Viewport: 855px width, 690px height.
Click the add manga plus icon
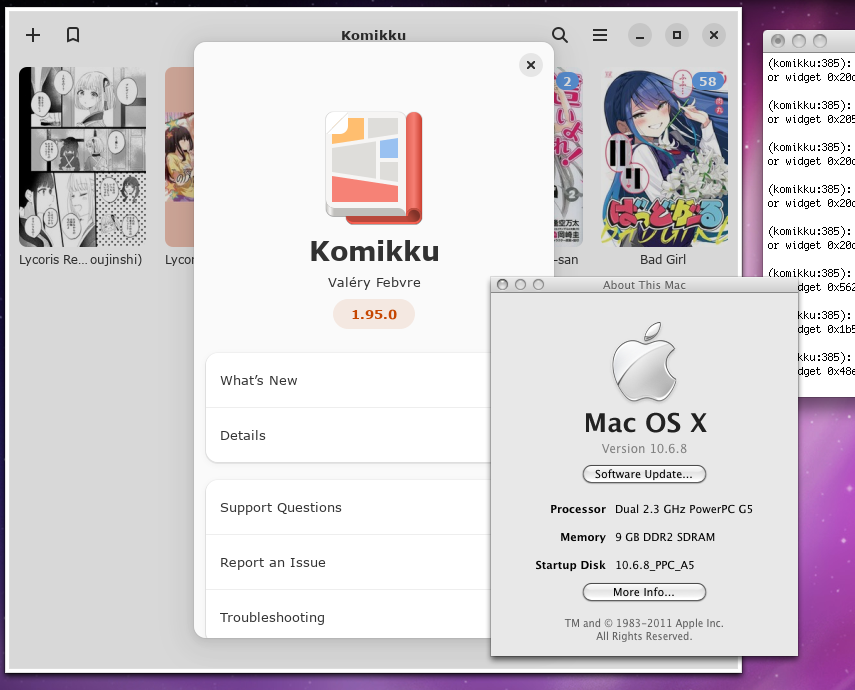(x=33, y=35)
